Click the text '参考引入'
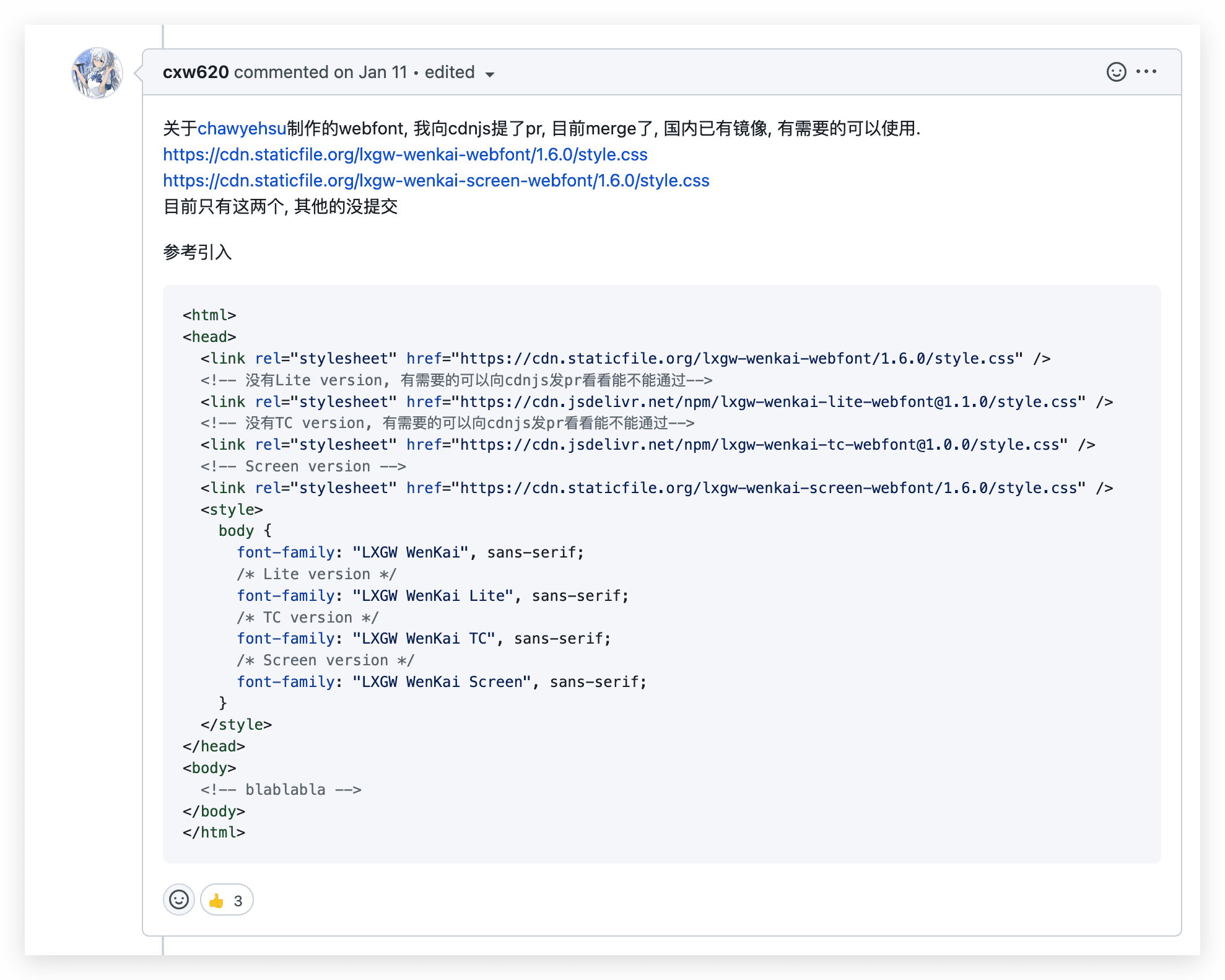The image size is (1225, 980). [x=198, y=252]
